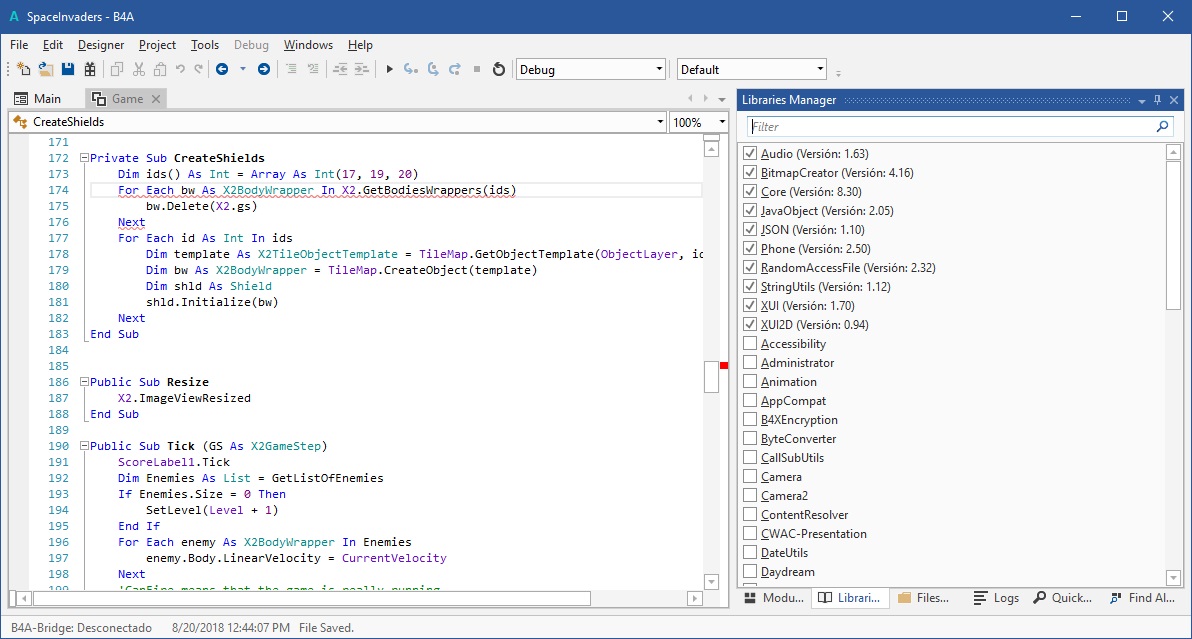Click the search magnifier in Libraries filter
Viewport: 1192px width, 639px height.
pos(1162,127)
